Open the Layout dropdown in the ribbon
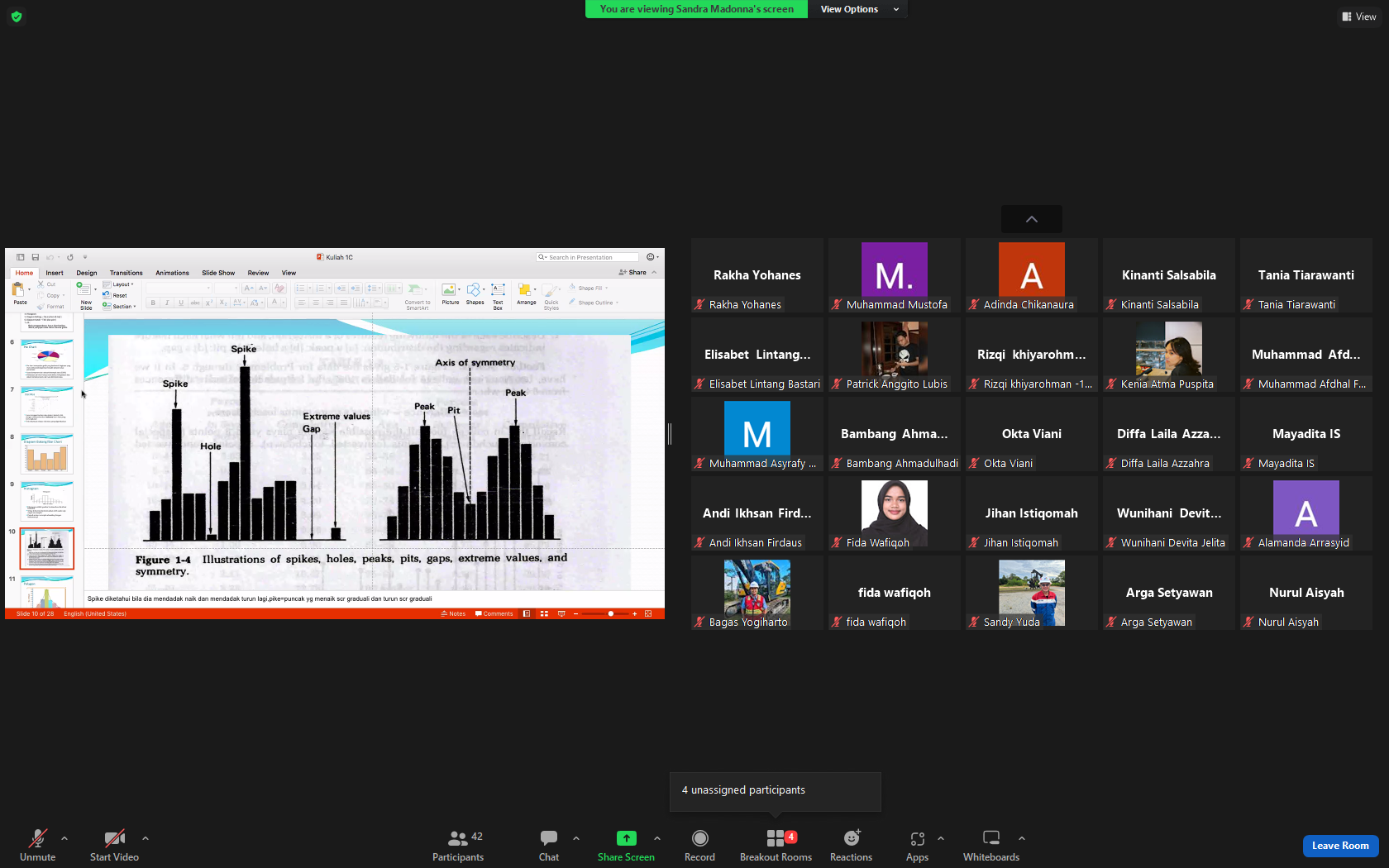 pyautogui.click(x=117, y=284)
